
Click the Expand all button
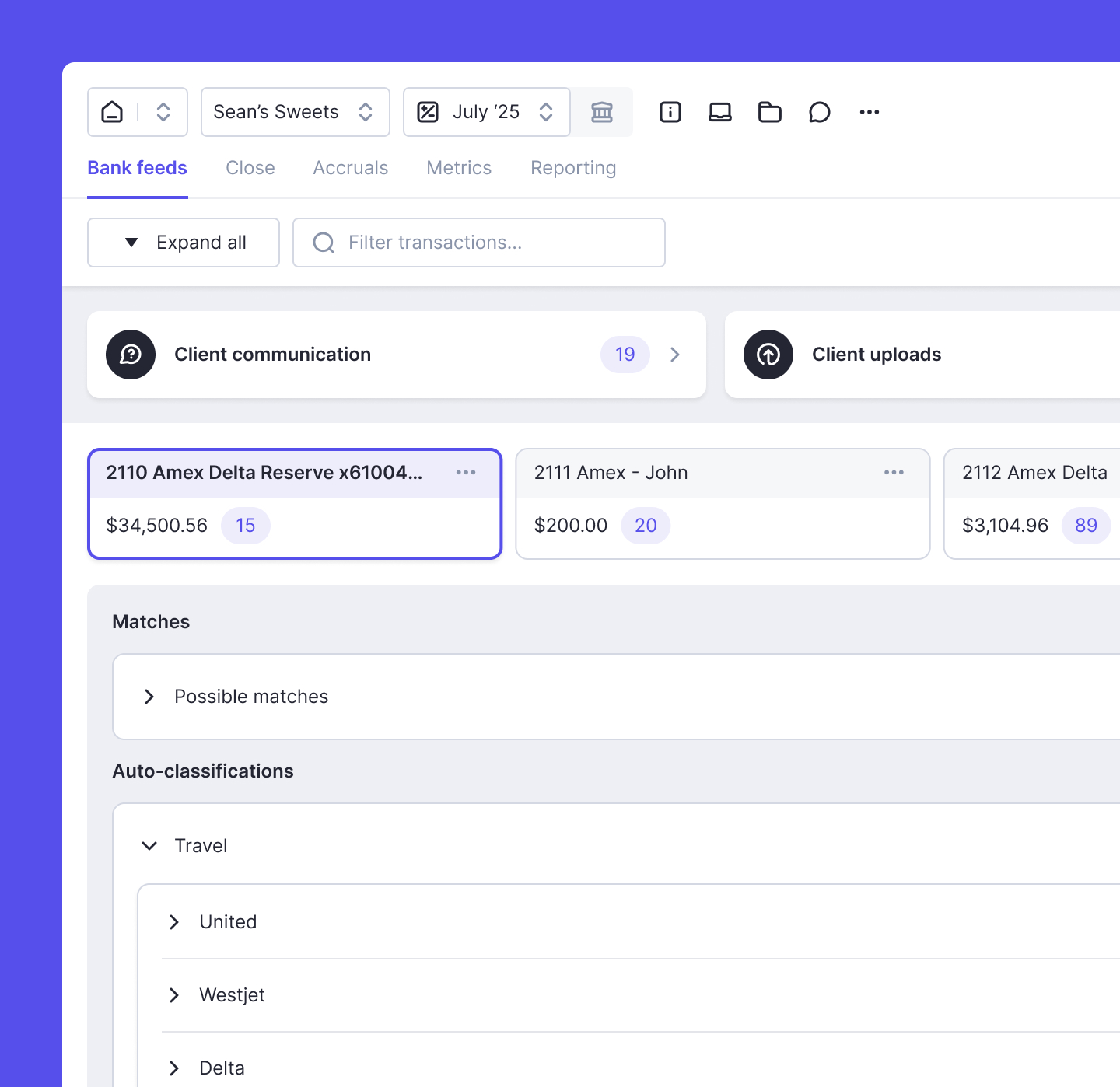tap(184, 243)
